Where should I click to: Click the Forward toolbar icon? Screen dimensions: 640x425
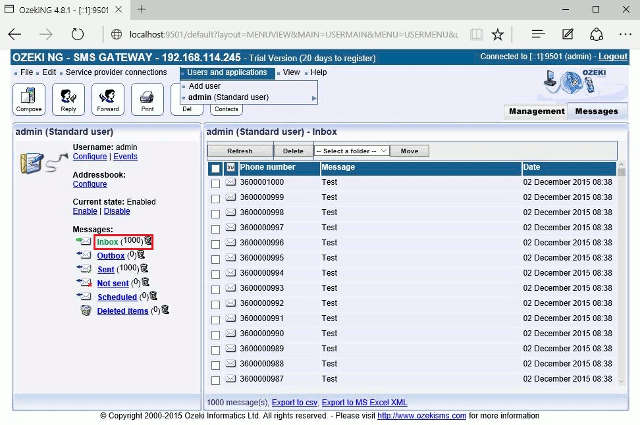pyautogui.click(x=108, y=99)
